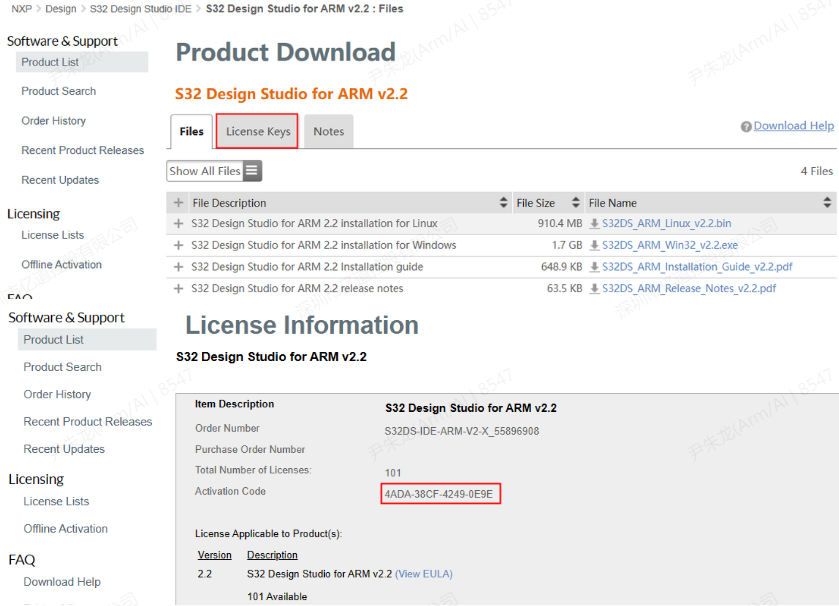Screen dimensions: 839x606
Task: Click download icon beside Installation Guide PDF
Action: [x=594, y=268]
